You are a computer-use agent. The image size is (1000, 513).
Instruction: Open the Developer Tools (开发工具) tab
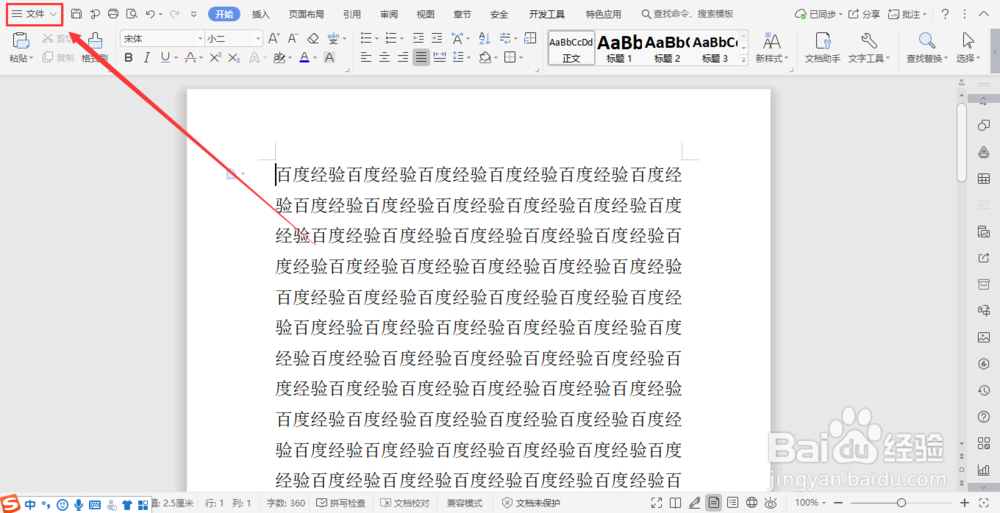[x=547, y=14]
